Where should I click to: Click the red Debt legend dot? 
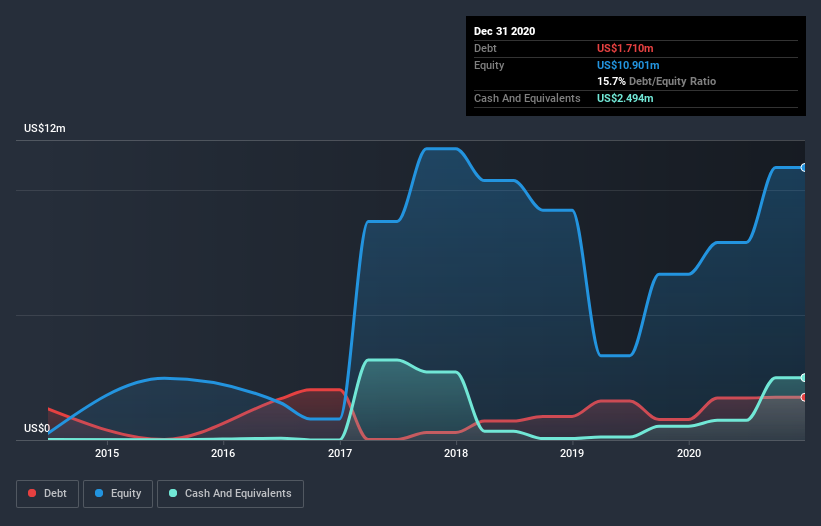32,493
